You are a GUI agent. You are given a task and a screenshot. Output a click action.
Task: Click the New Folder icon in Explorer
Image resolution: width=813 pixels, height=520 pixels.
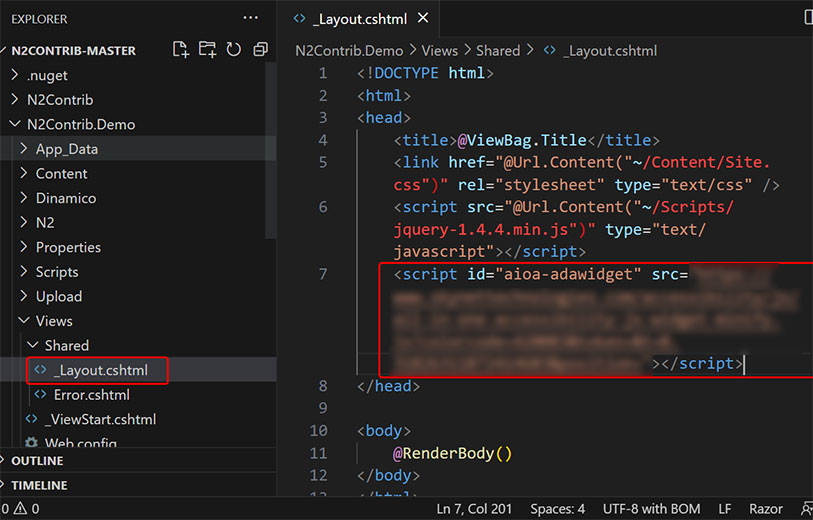point(207,50)
